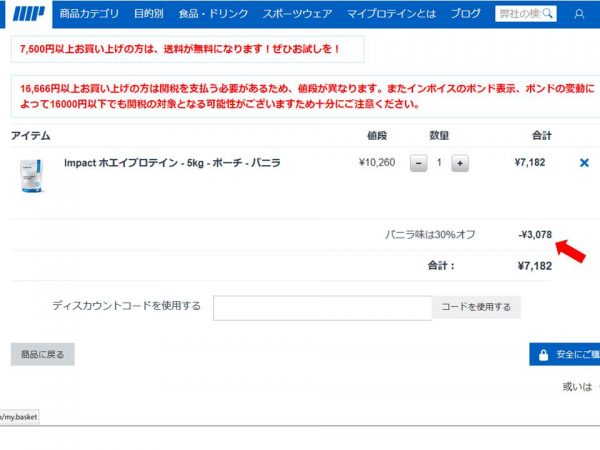This screenshot has width=600, height=450.
Task: Click the ¥10,260 unit price
Action: pos(377,163)
